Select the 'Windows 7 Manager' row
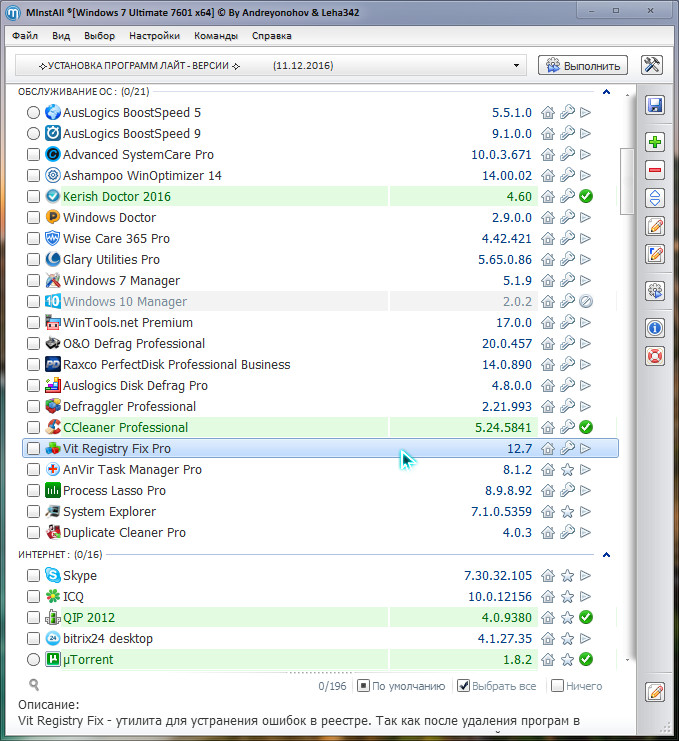This screenshot has width=679, height=741. (x=320, y=281)
